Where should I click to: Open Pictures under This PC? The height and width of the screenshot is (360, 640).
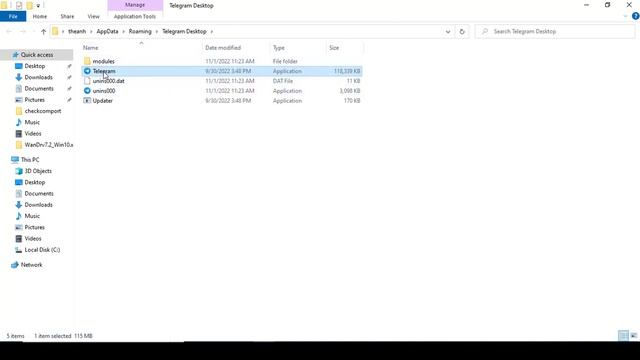tap(34, 227)
